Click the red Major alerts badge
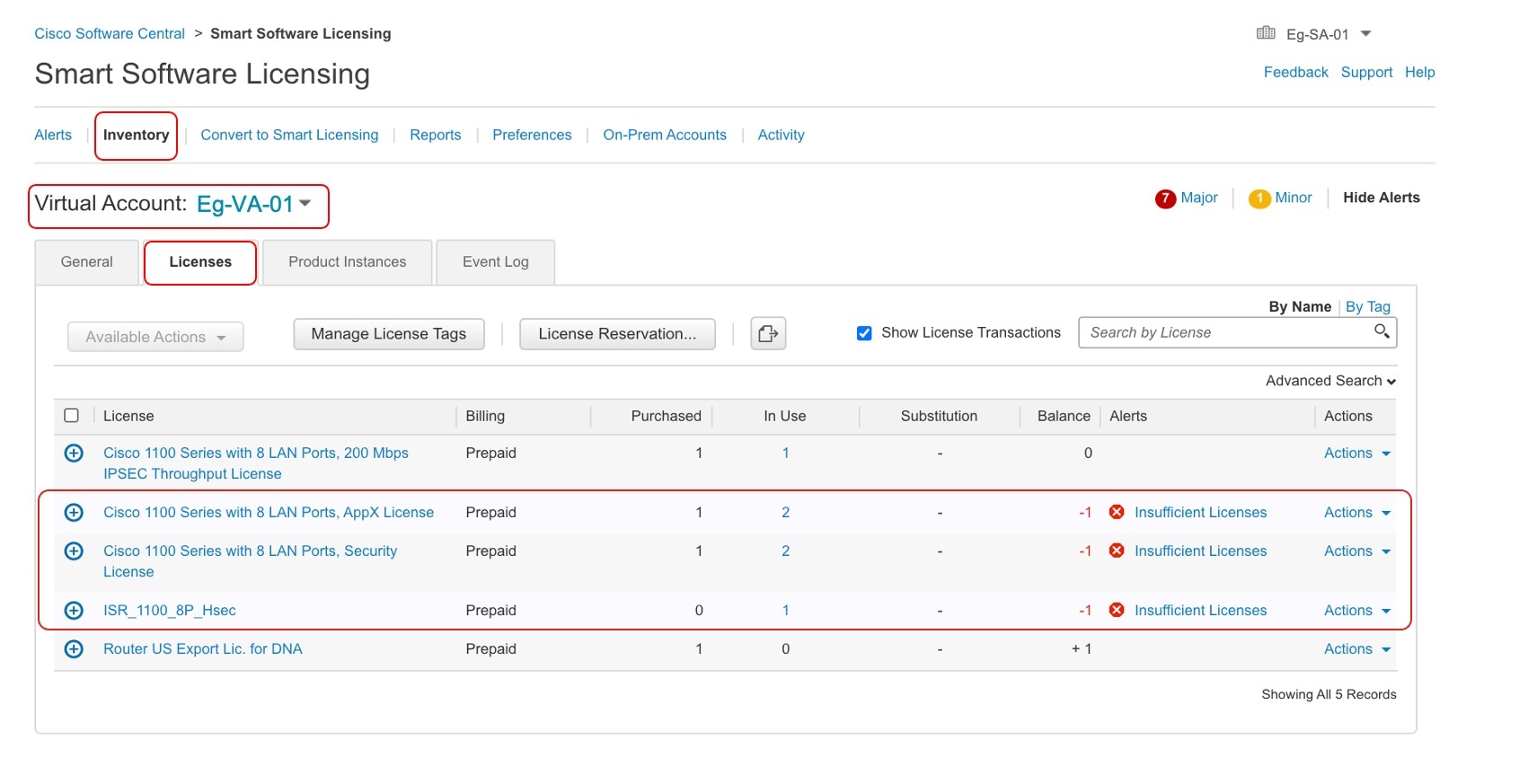The width and height of the screenshot is (1537, 784). 1165,198
